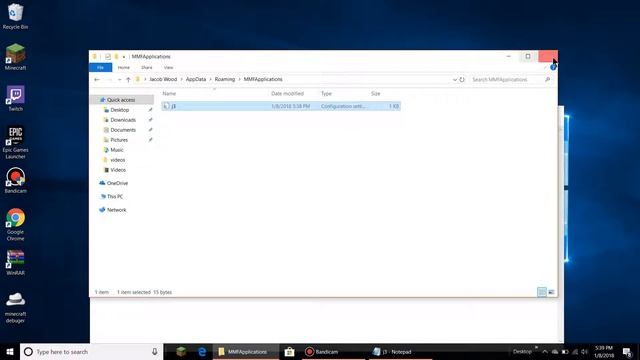Image resolution: width=640 pixels, height=360 pixels.
Task: Open the View ribbon tab
Action: pyautogui.click(x=169, y=67)
